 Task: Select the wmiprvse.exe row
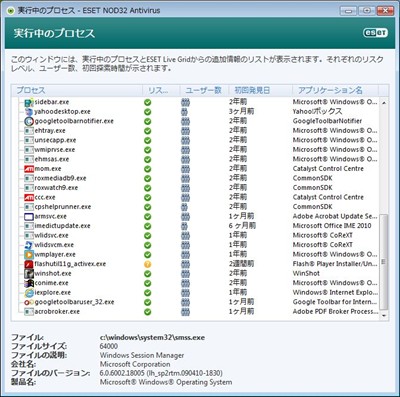tap(195, 150)
